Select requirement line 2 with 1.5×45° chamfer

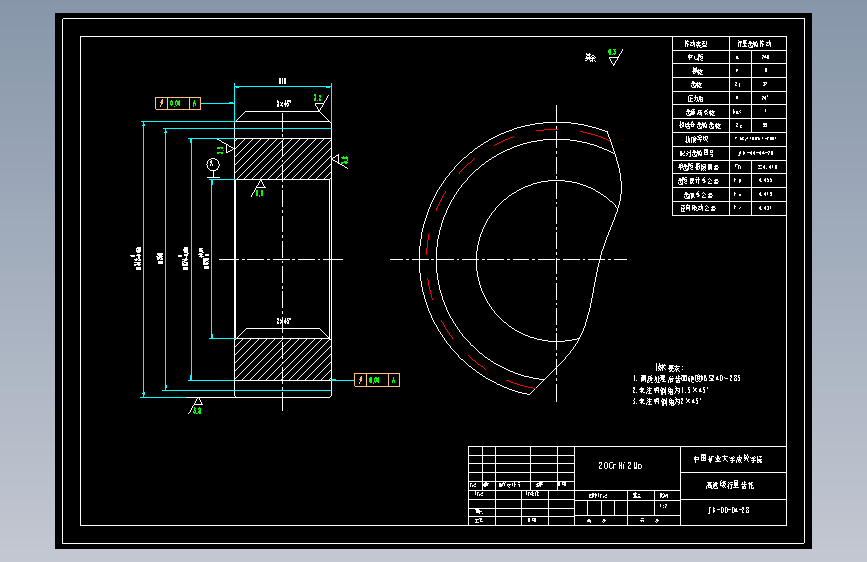point(670,391)
